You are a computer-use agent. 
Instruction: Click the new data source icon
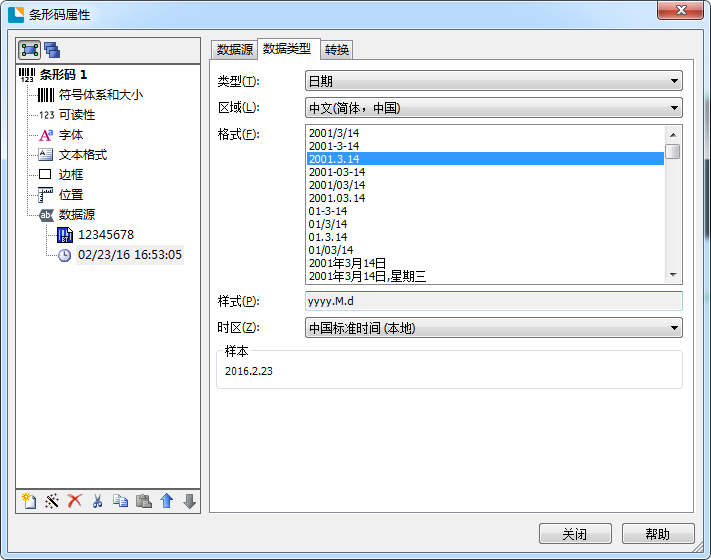tap(29, 500)
